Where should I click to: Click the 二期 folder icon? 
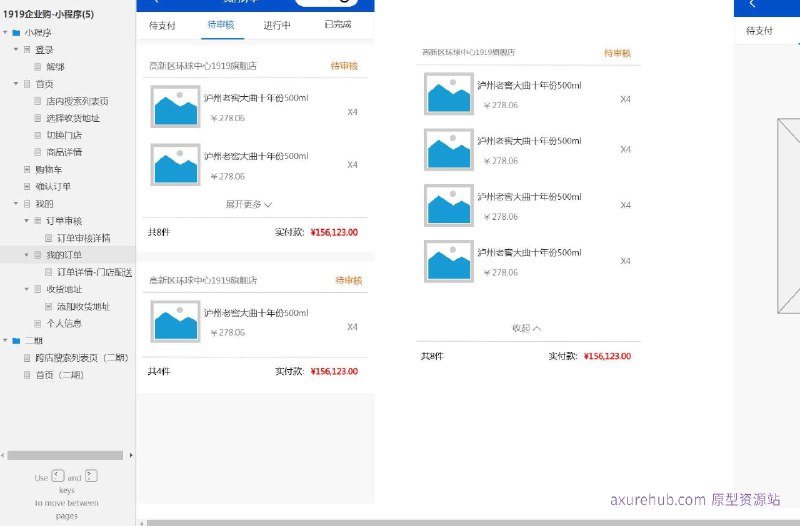pyautogui.click(x=16, y=340)
